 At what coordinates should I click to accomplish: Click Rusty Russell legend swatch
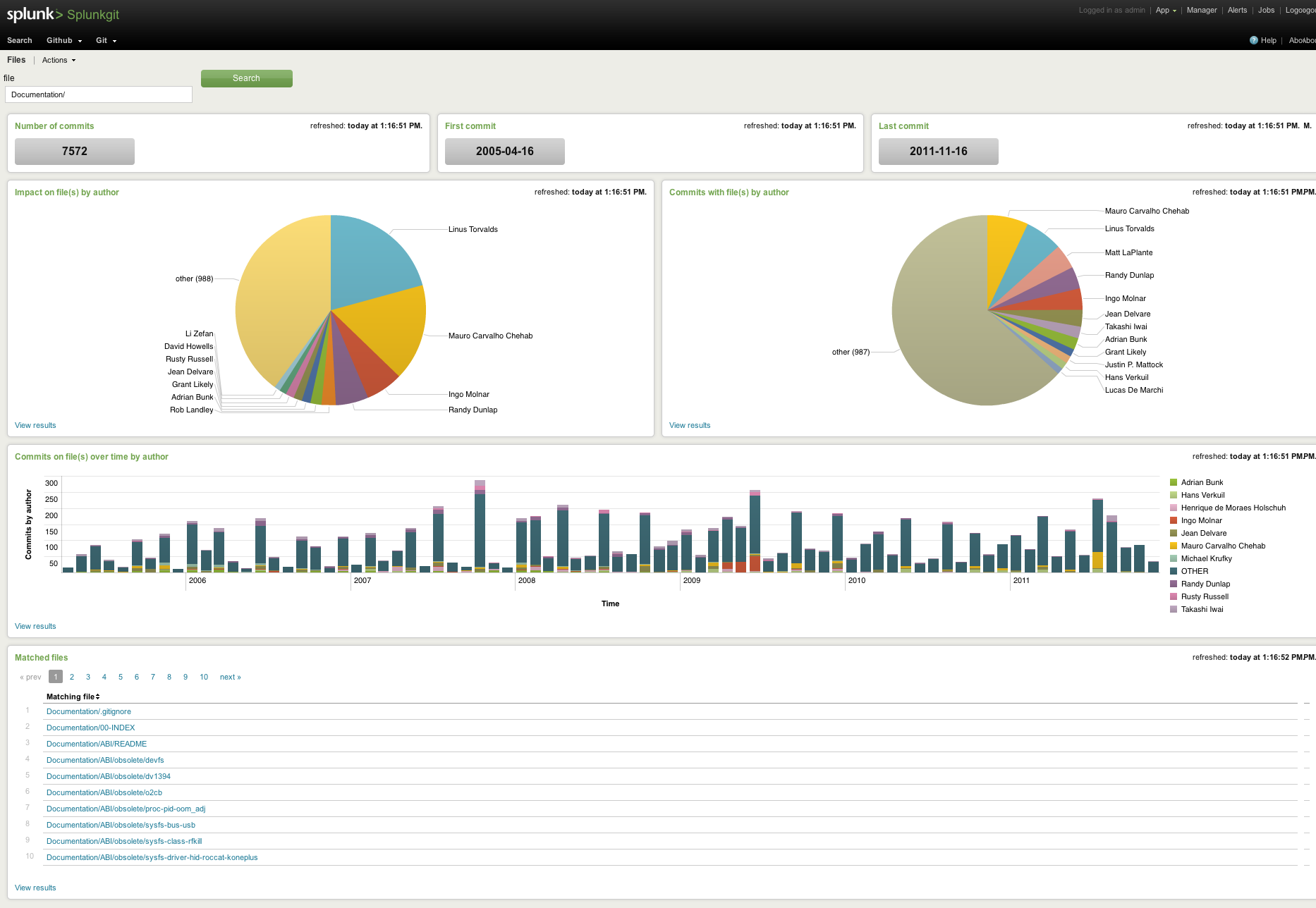(x=1174, y=596)
